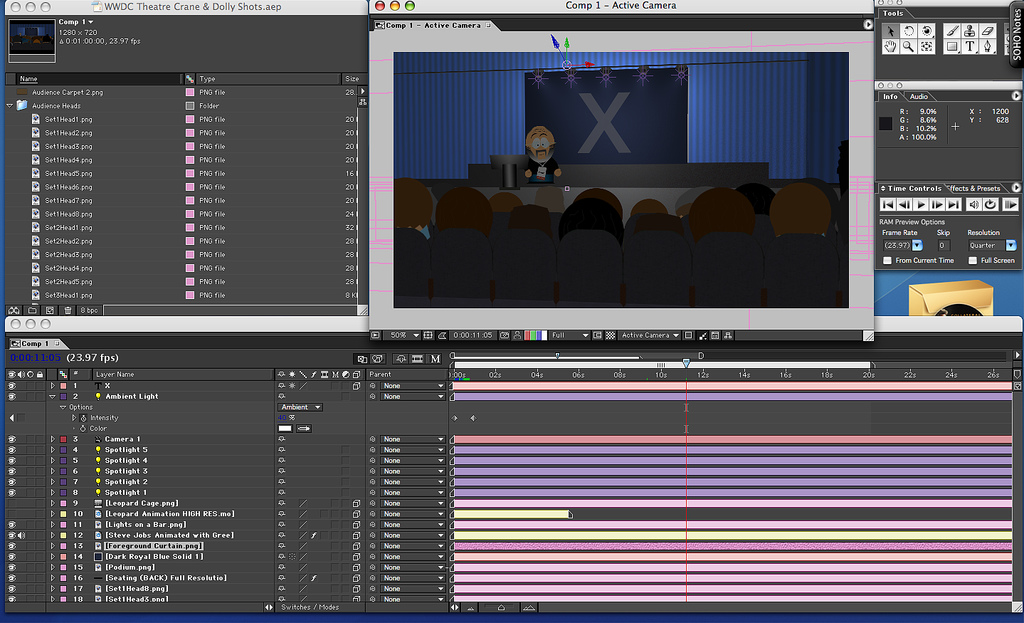Jump to last frame in Time Controls

click(954, 205)
